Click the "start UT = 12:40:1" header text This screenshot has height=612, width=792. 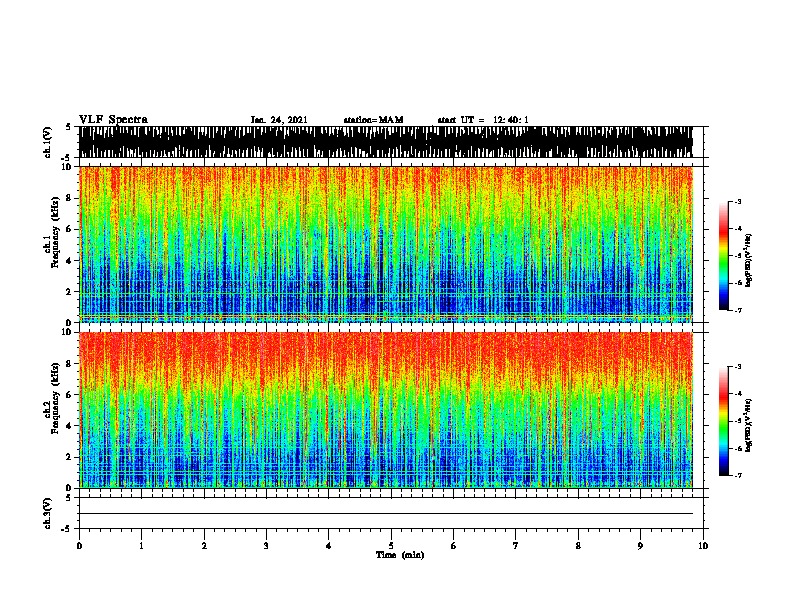[483, 120]
